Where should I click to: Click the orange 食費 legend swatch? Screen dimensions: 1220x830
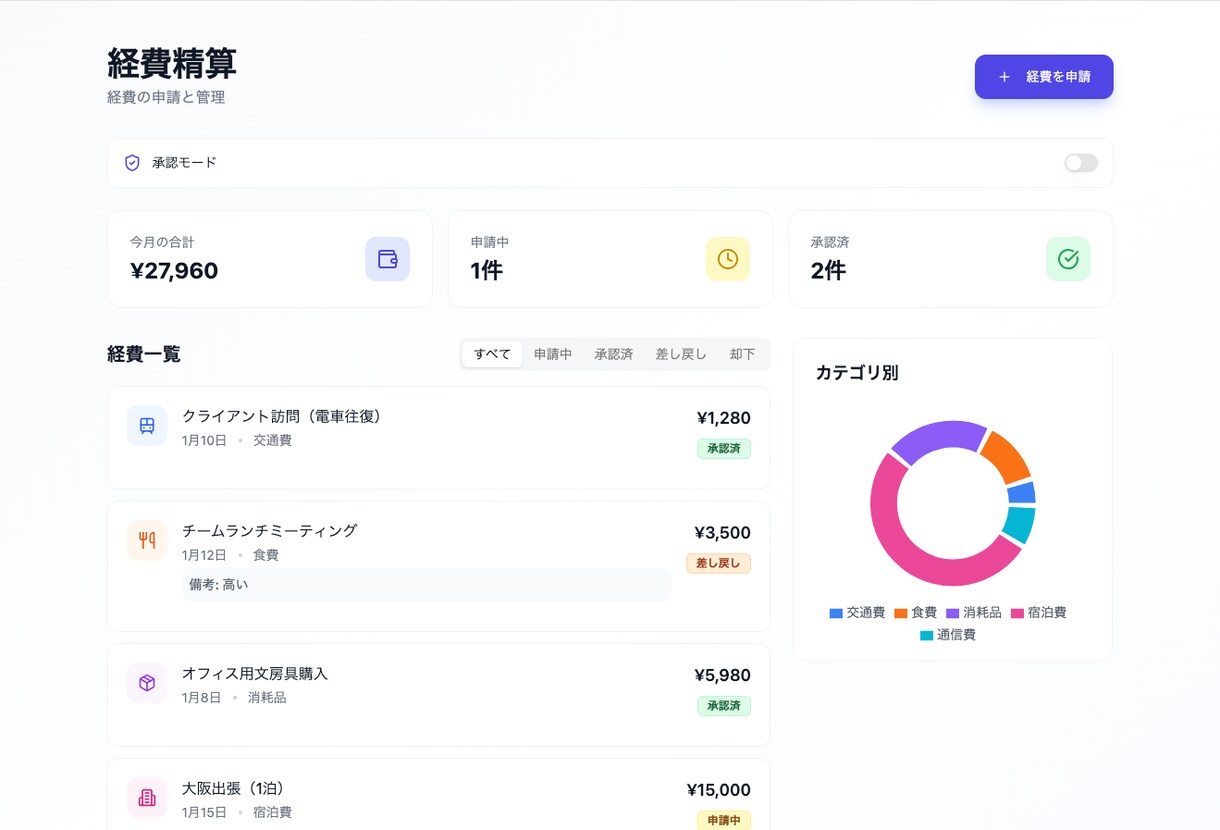[901, 613]
